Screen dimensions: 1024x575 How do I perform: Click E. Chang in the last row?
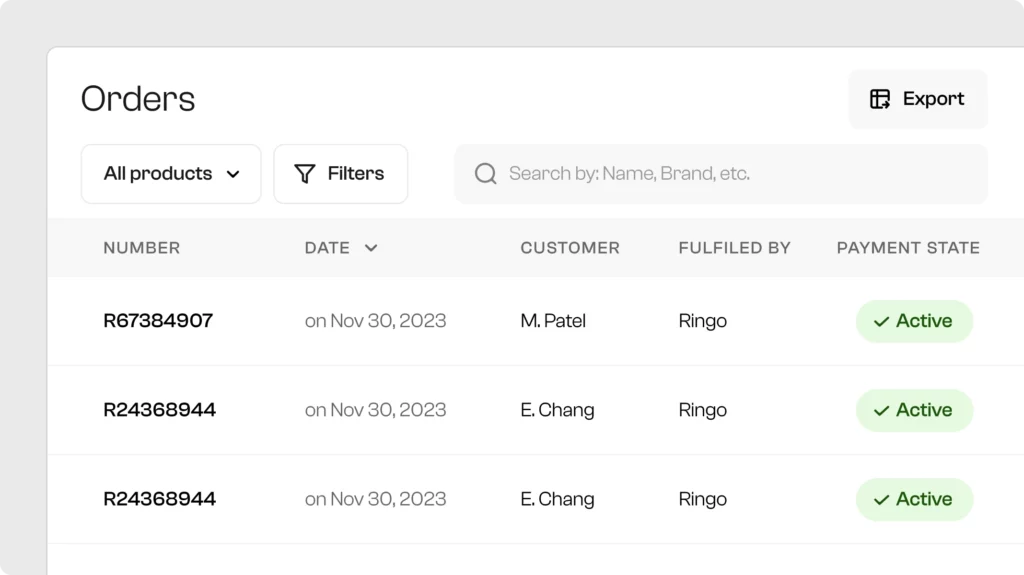pos(557,499)
